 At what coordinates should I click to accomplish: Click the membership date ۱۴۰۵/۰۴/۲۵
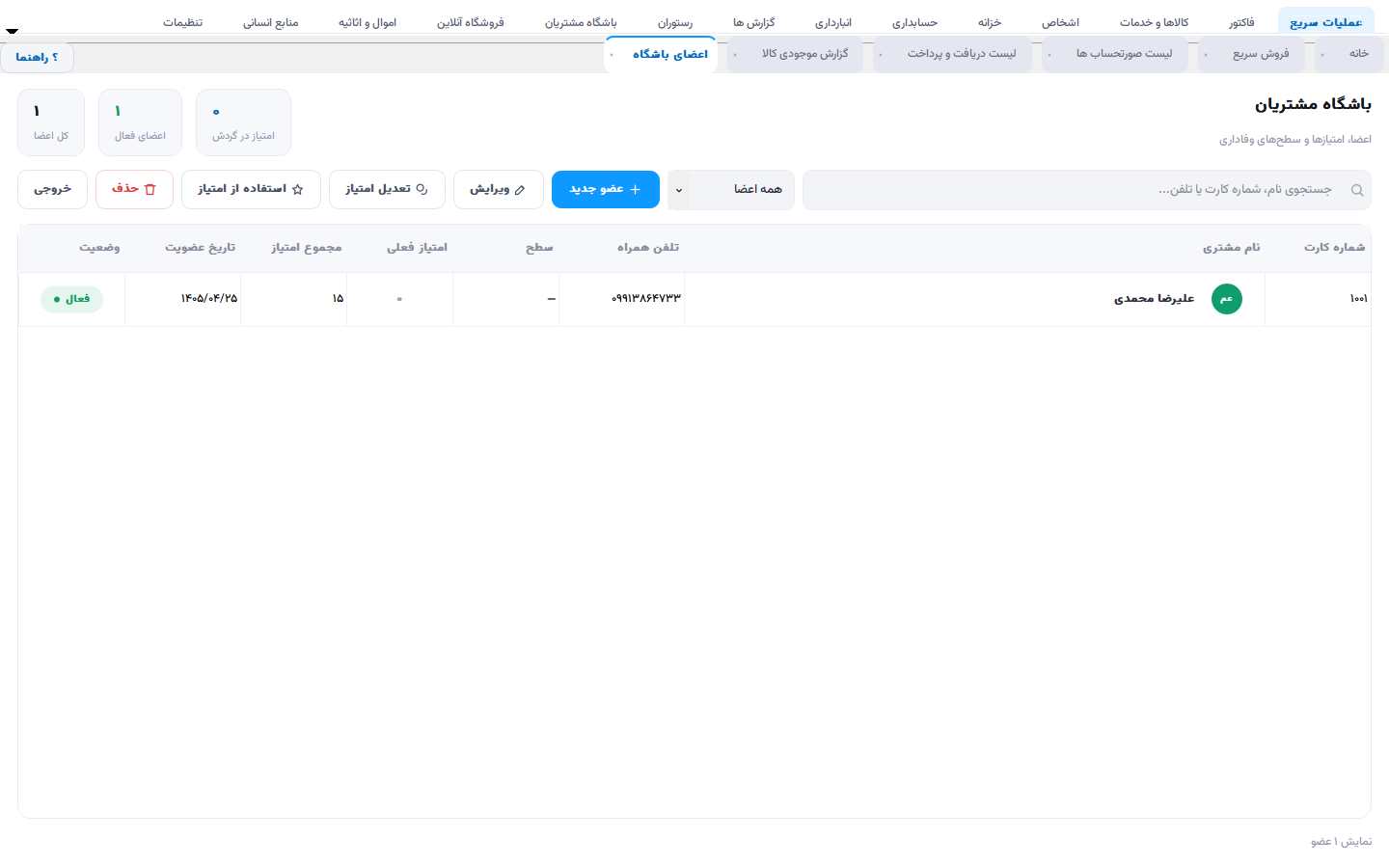[209, 299]
